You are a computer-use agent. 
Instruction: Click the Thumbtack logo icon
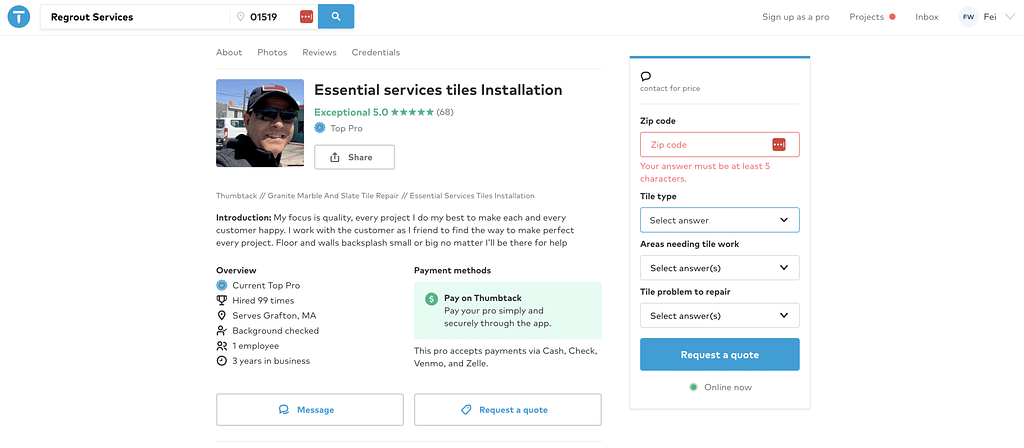click(x=18, y=17)
